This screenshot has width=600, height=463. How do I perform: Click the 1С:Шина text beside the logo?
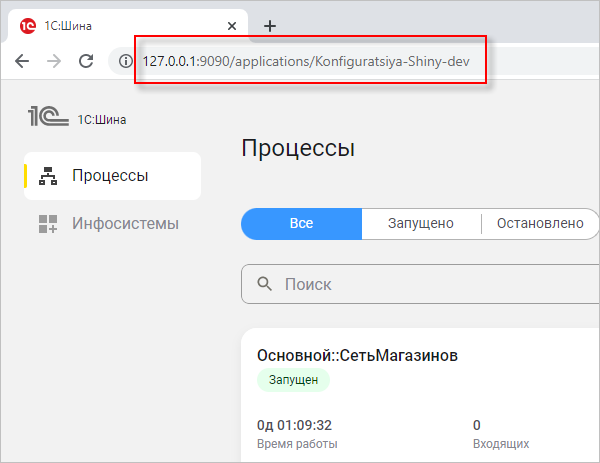tap(102, 120)
